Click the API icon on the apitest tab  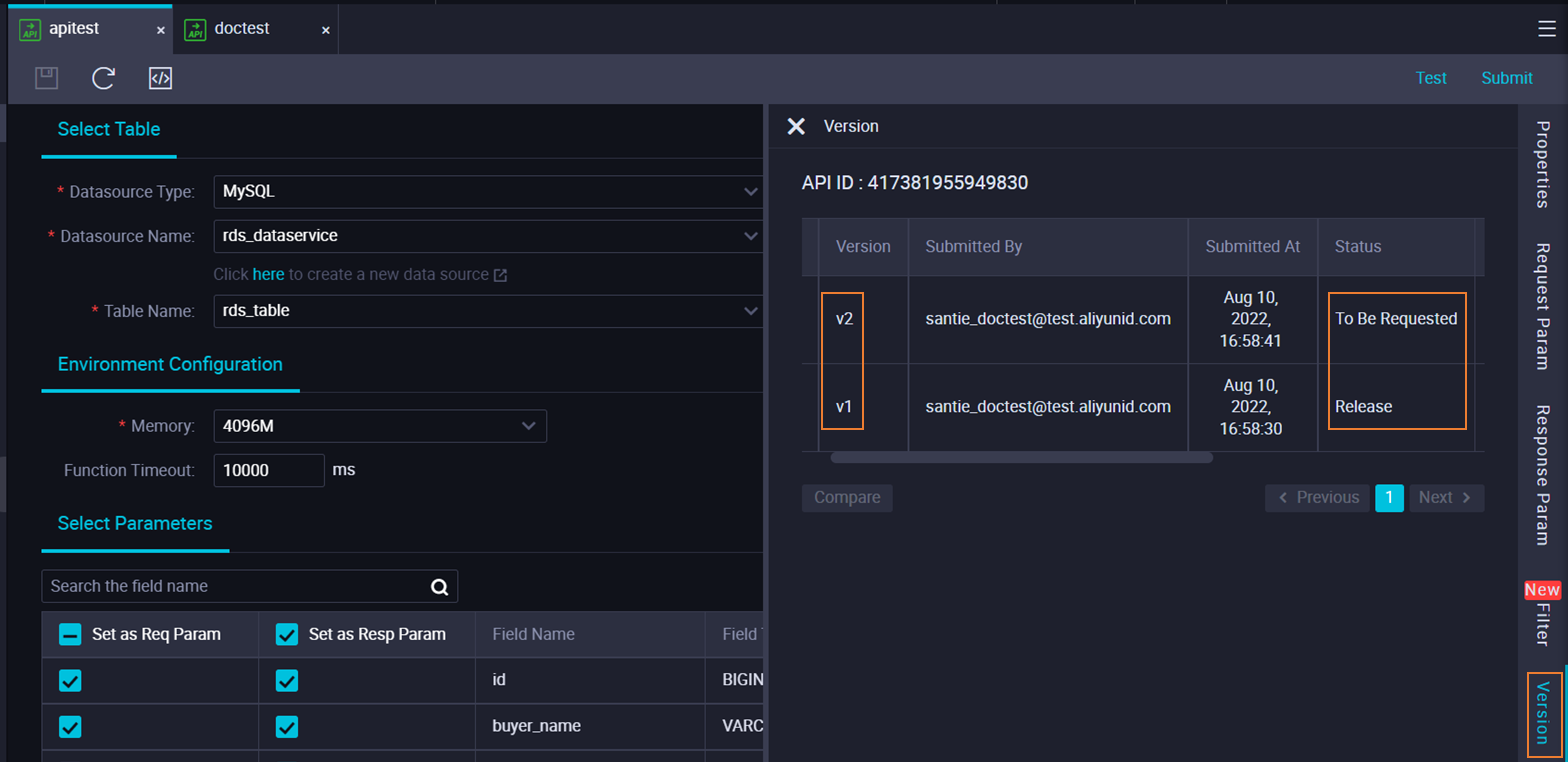pyautogui.click(x=30, y=29)
